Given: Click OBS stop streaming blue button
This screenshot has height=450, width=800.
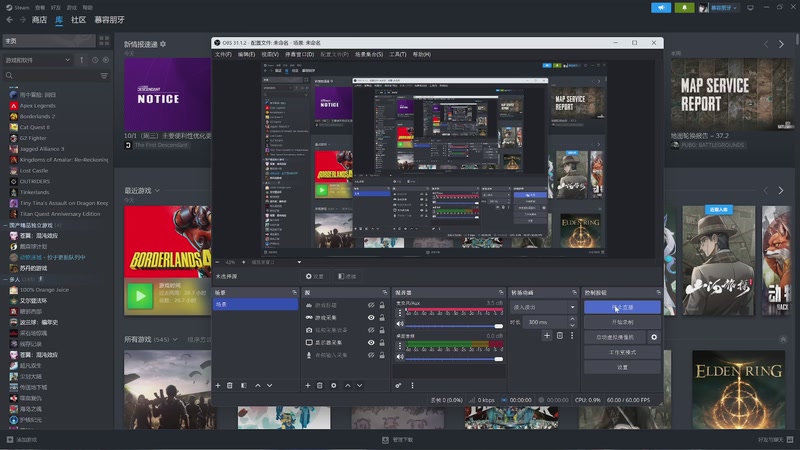Looking at the screenshot, I should coord(622,307).
